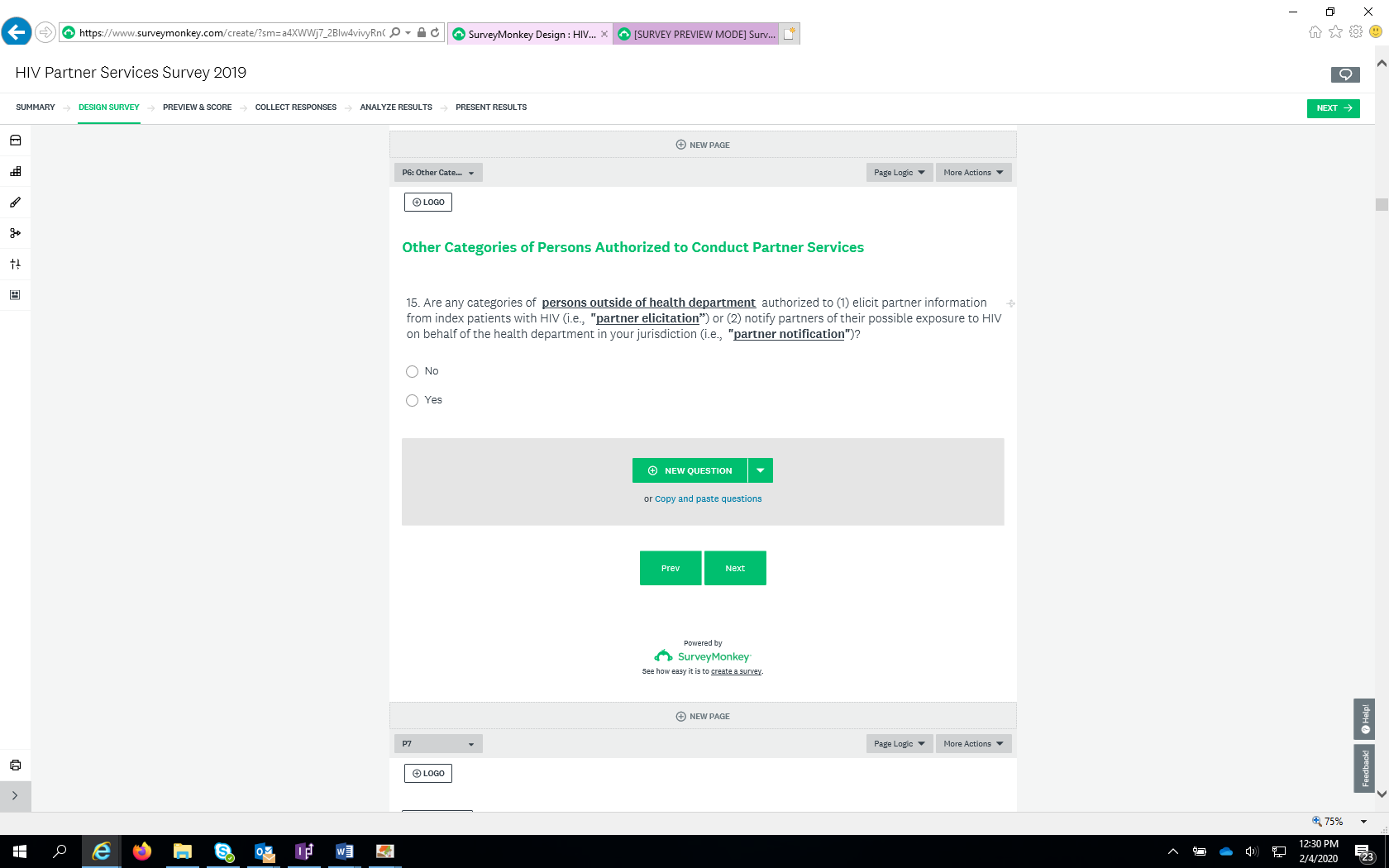Image resolution: width=1389 pixels, height=868 pixels.
Task: Click the browser Back arrow
Action: click(x=17, y=32)
